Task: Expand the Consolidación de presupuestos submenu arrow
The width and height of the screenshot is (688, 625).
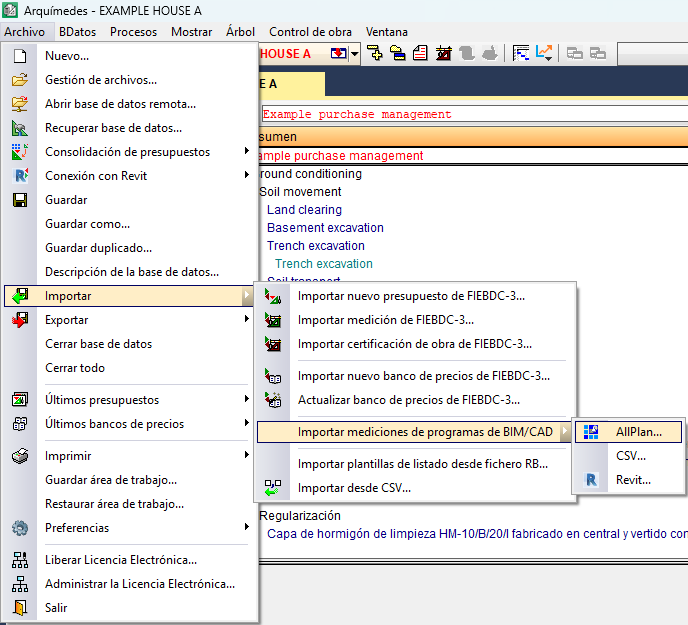Action: point(247,152)
